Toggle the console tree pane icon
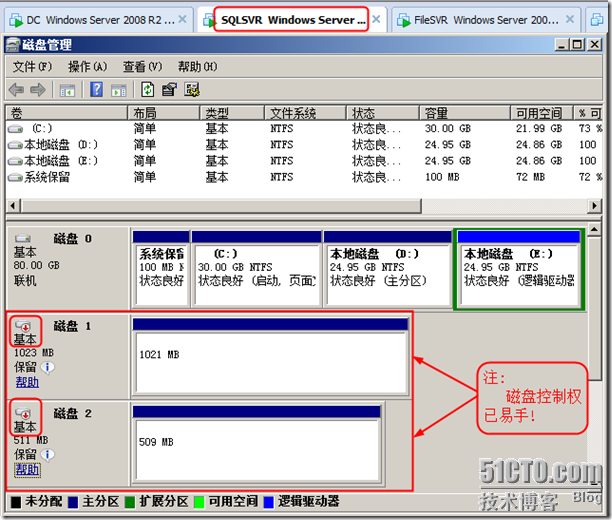The height and width of the screenshot is (520, 612). (67, 90)
